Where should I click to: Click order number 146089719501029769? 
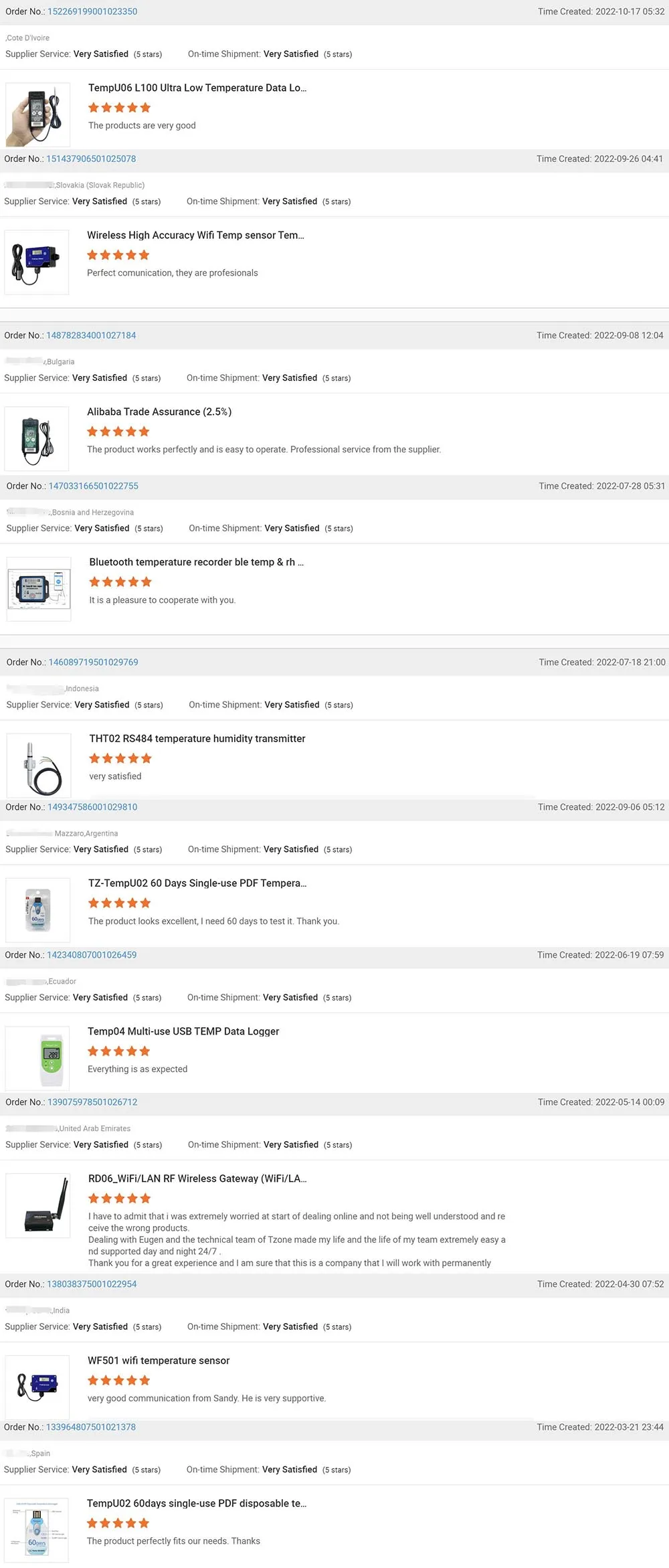click(x=94, y=662)
